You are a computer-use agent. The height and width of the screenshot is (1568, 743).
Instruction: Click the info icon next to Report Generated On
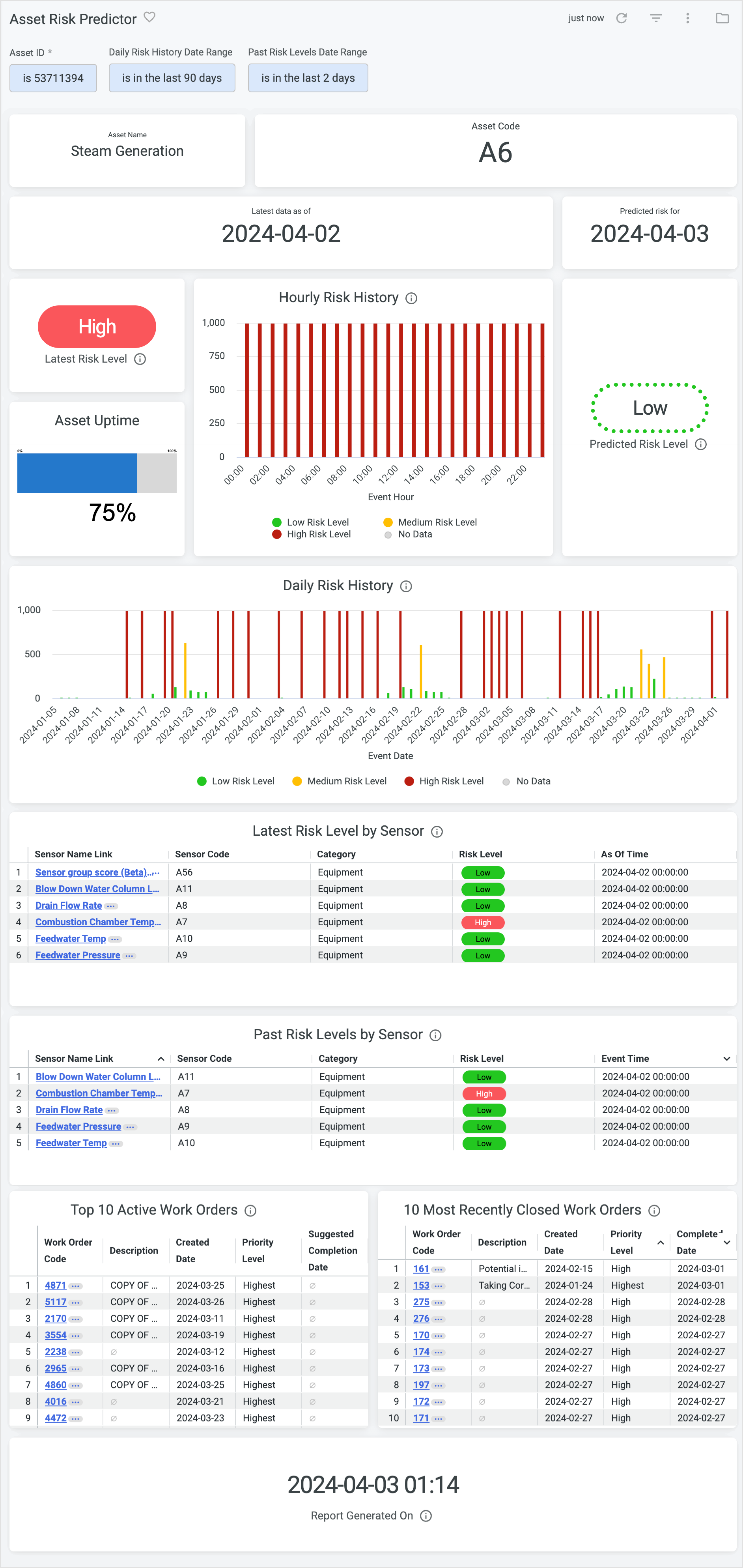426,1516
